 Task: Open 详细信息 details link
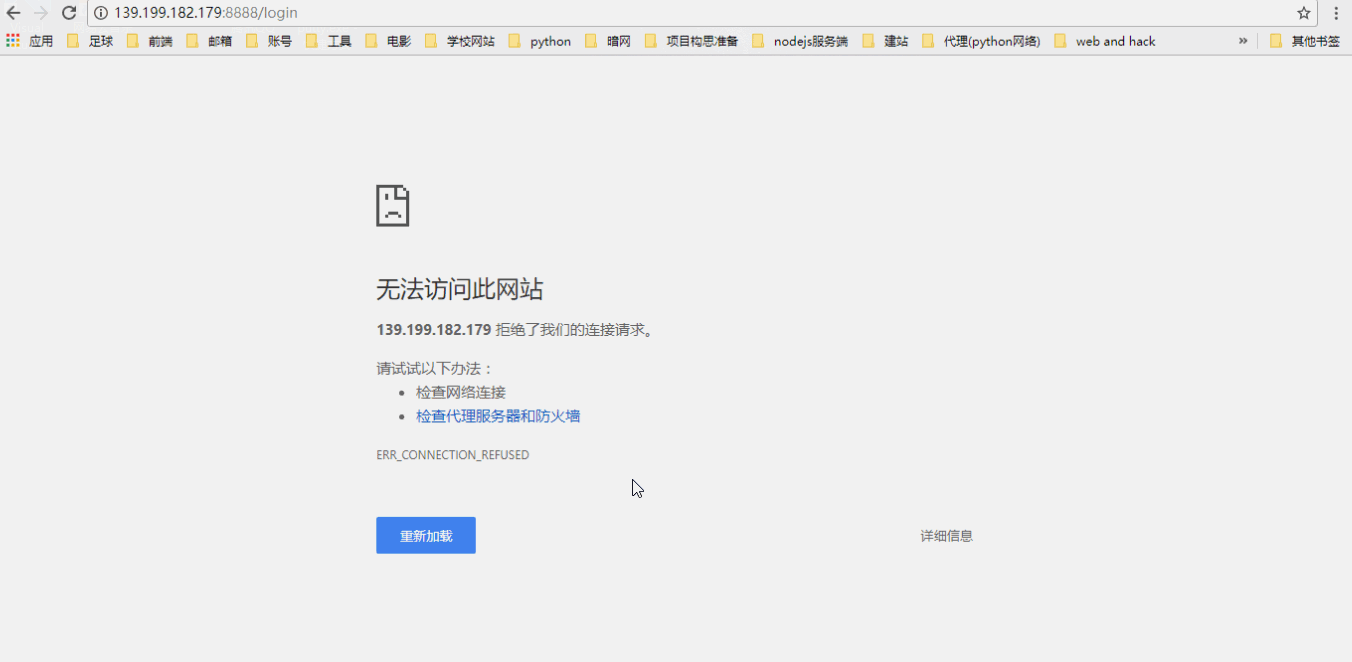(946, 535)
